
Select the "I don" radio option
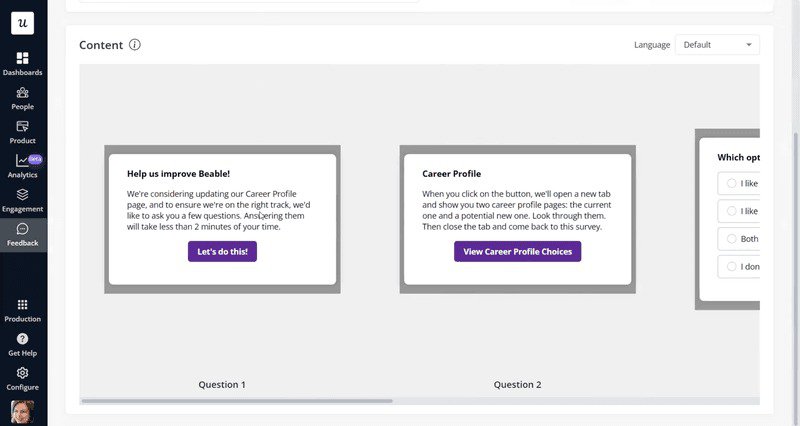[732, 266]
